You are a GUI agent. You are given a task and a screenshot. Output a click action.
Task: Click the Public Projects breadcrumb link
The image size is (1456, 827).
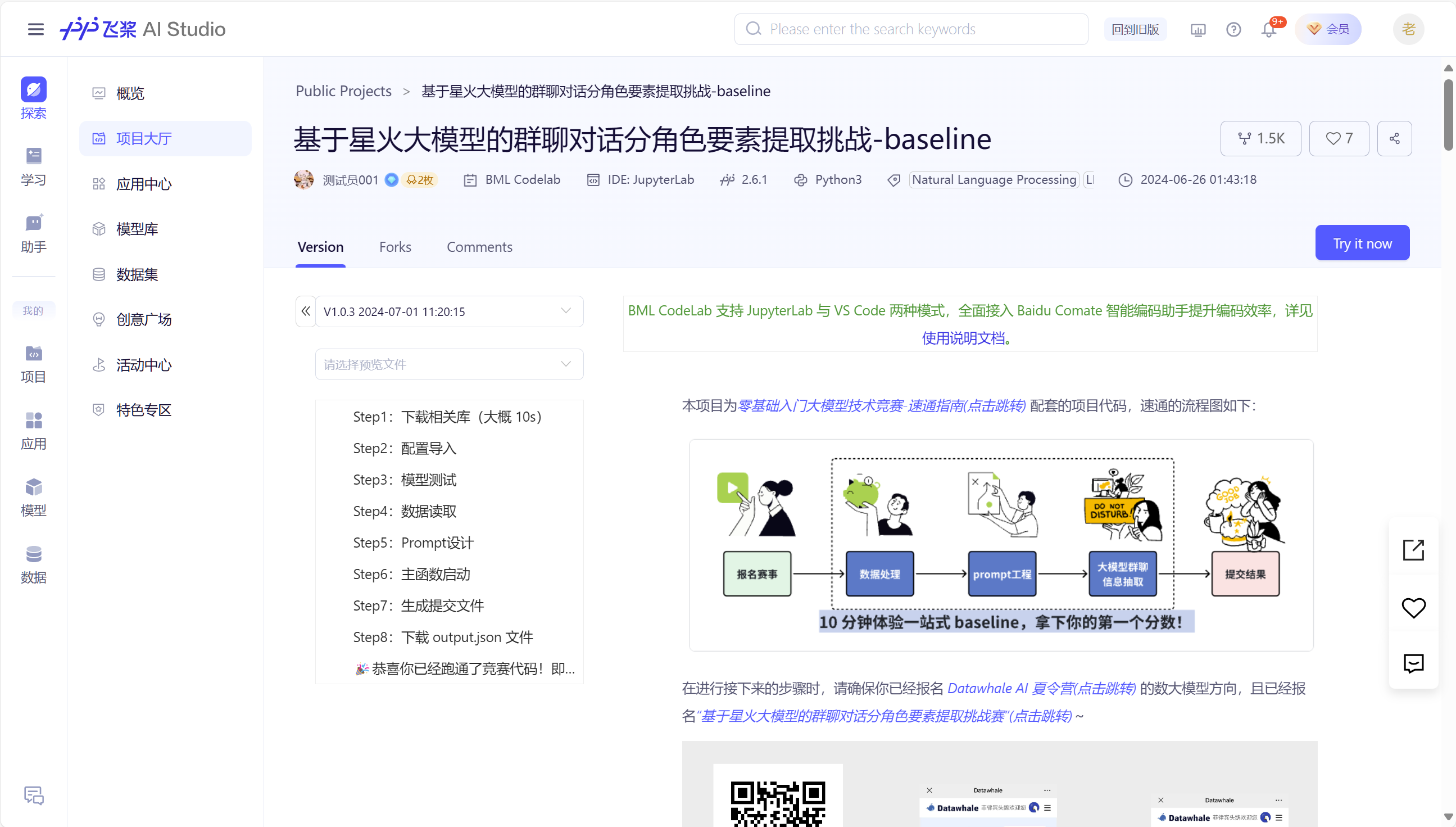click(343, 91)
